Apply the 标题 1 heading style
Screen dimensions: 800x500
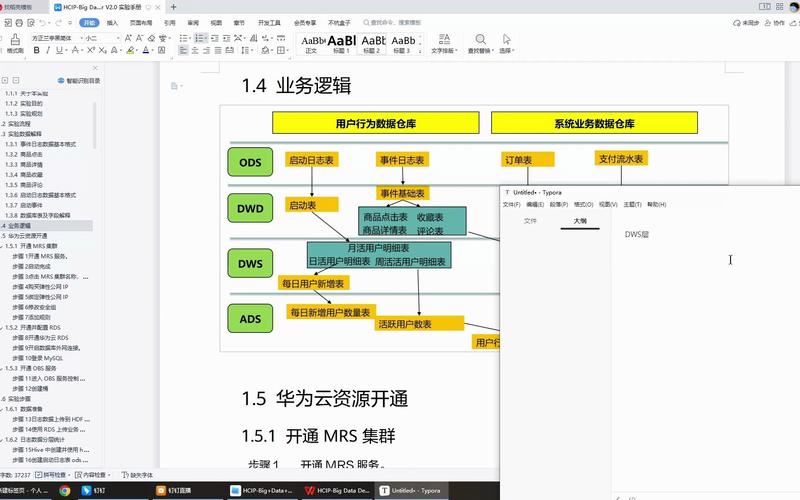pyautogui.click(x=341, y=44)
